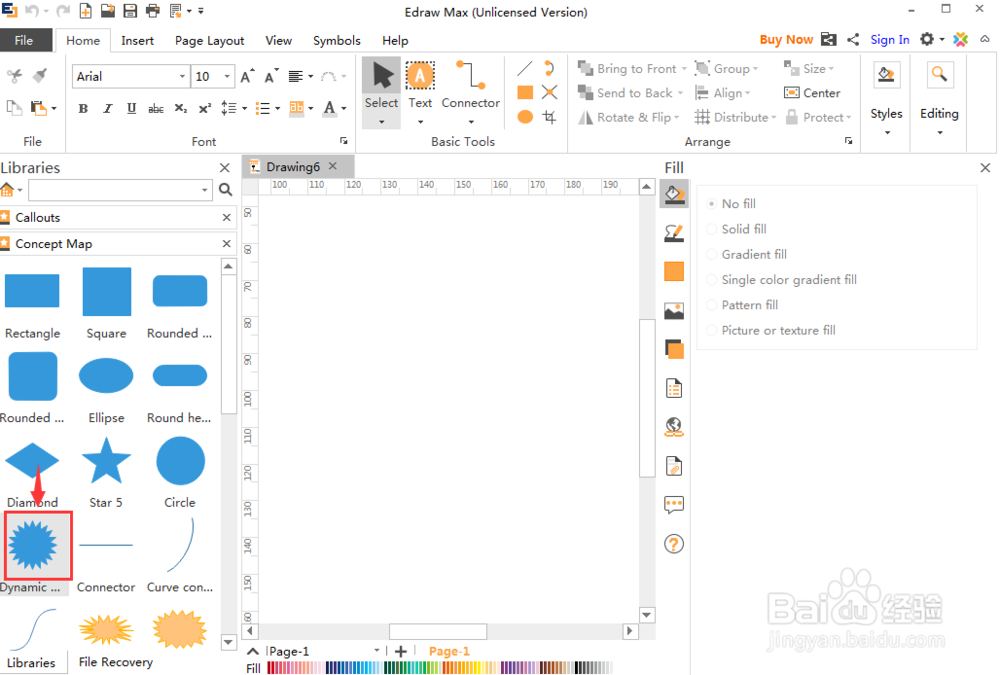Apply superscript formatting
Image resolution: width=1000 pixels, height=675 pixels.
pyautogui.click(x=204, y=108)
